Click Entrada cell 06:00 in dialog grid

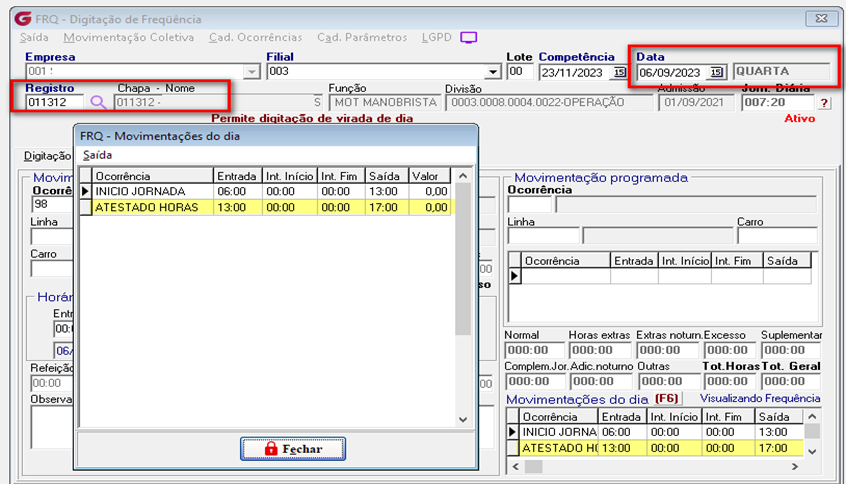(238, 192)
